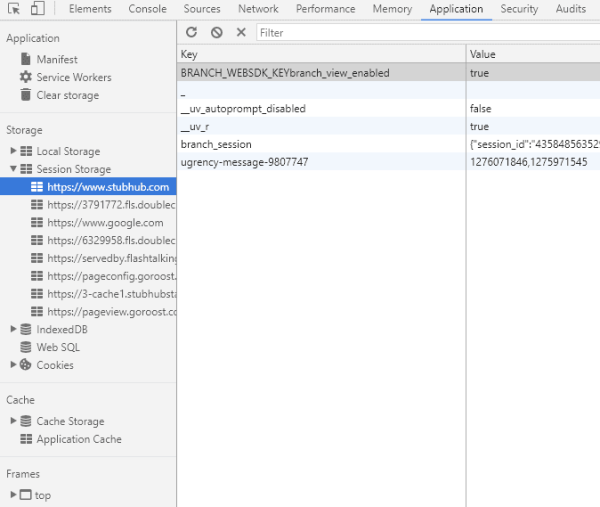Screen dimensions: 600x507
Task: Select the Application tab
Action: (456, 9)
